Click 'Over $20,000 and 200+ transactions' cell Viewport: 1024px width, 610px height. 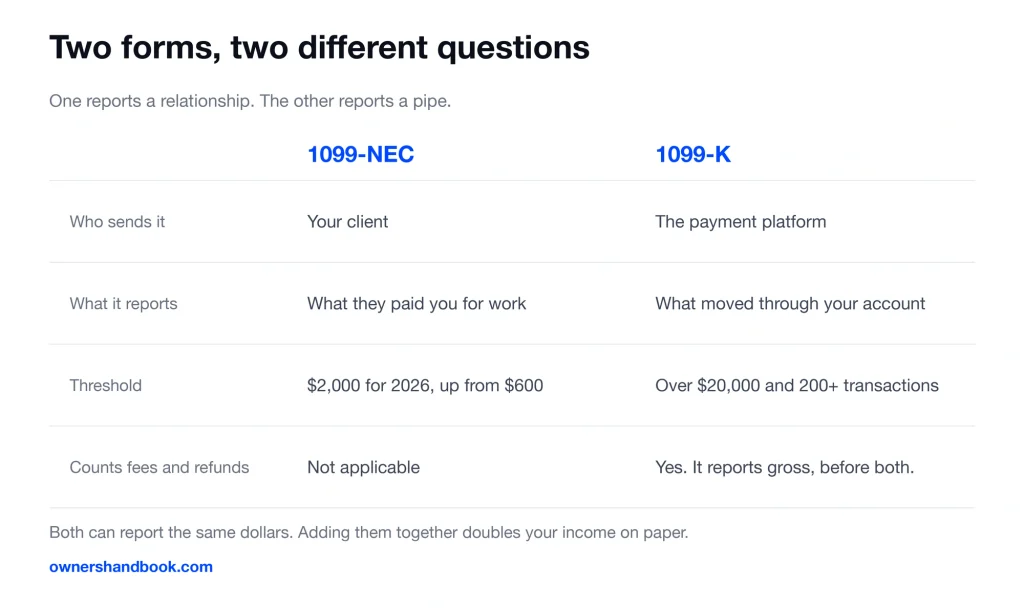tap(797, 385)
